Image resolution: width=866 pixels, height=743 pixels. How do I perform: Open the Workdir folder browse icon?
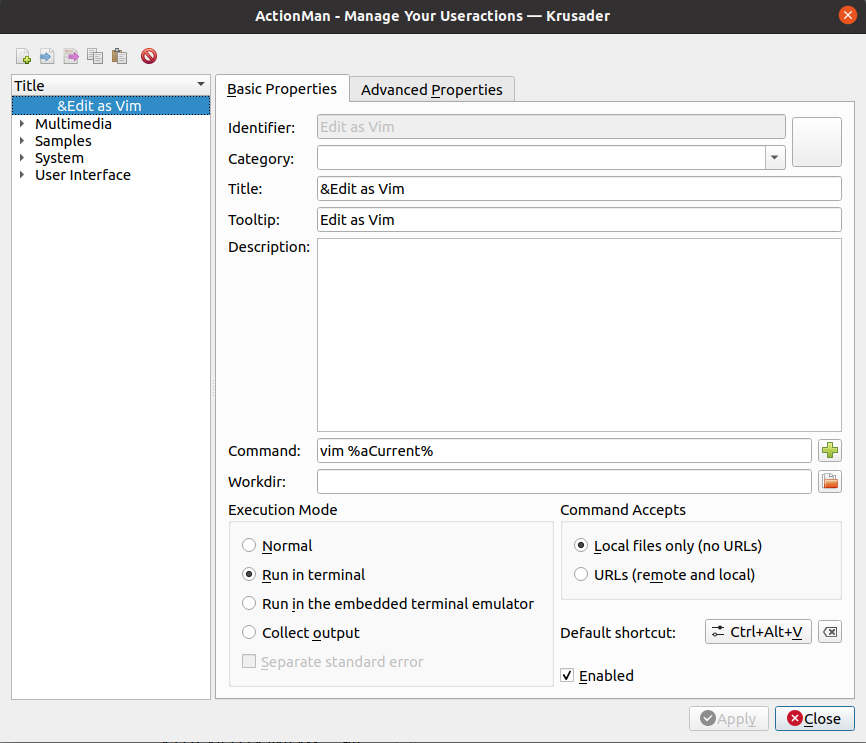click(829, 482)
